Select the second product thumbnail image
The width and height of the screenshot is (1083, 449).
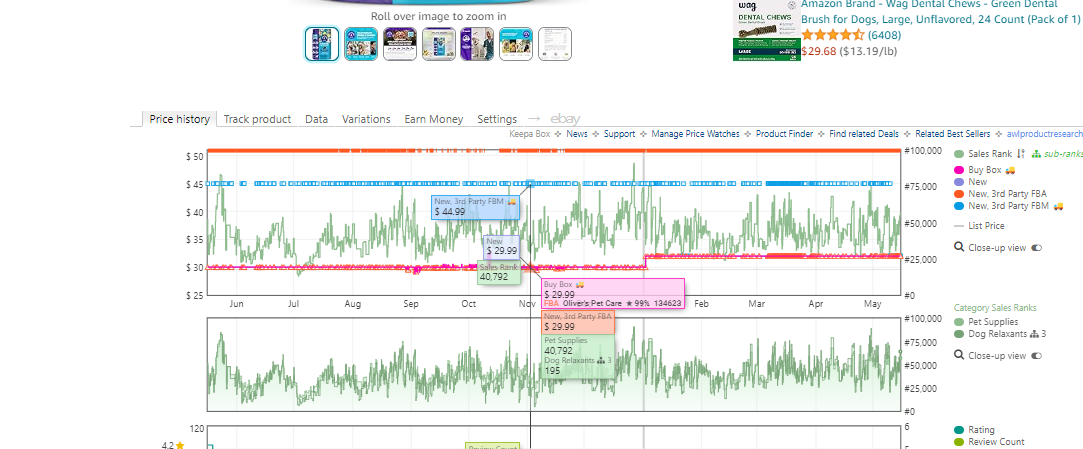click(361, 44)
